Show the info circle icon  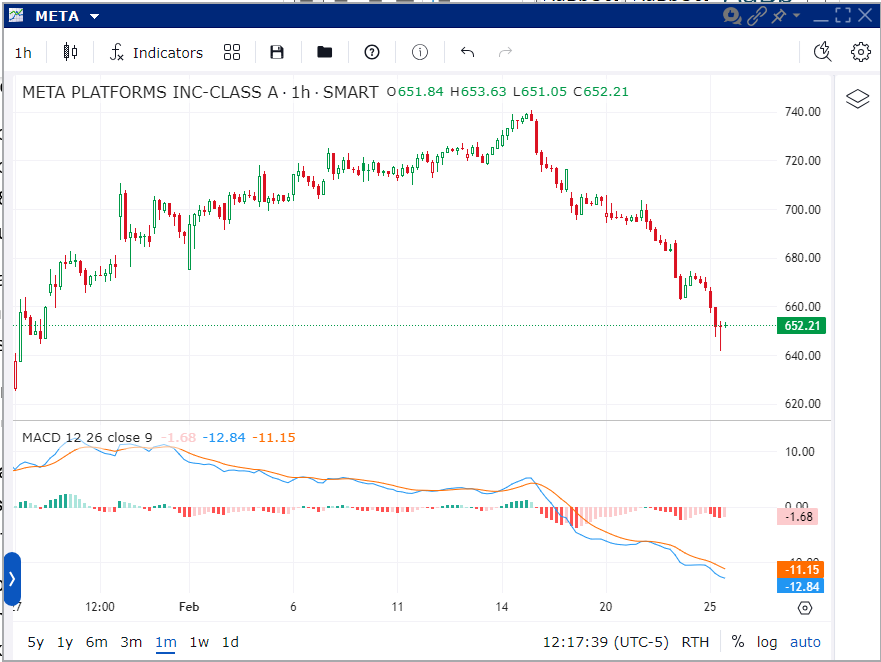[420, 52]
